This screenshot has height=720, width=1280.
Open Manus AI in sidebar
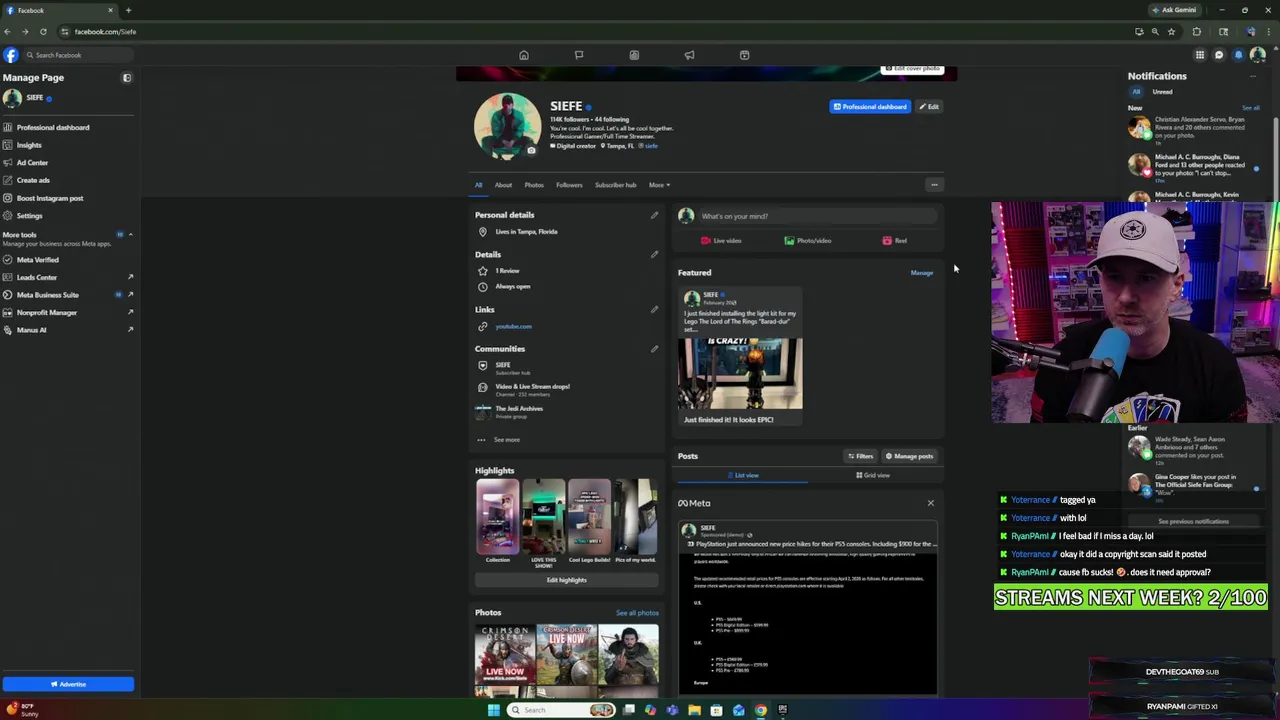[x=67, y=330]
